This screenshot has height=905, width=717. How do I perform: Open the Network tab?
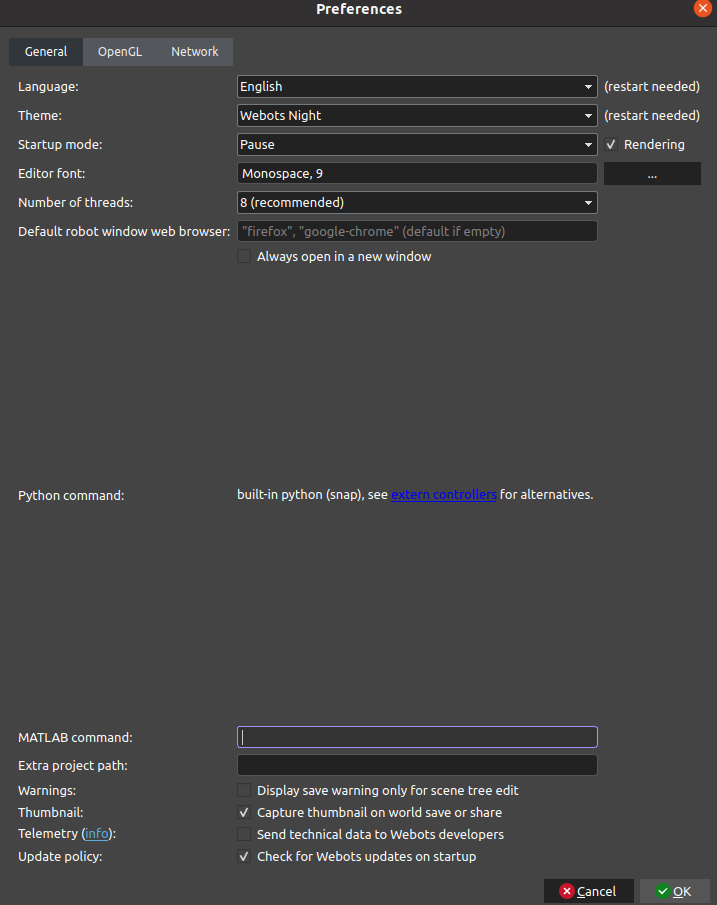pos(195,52)
